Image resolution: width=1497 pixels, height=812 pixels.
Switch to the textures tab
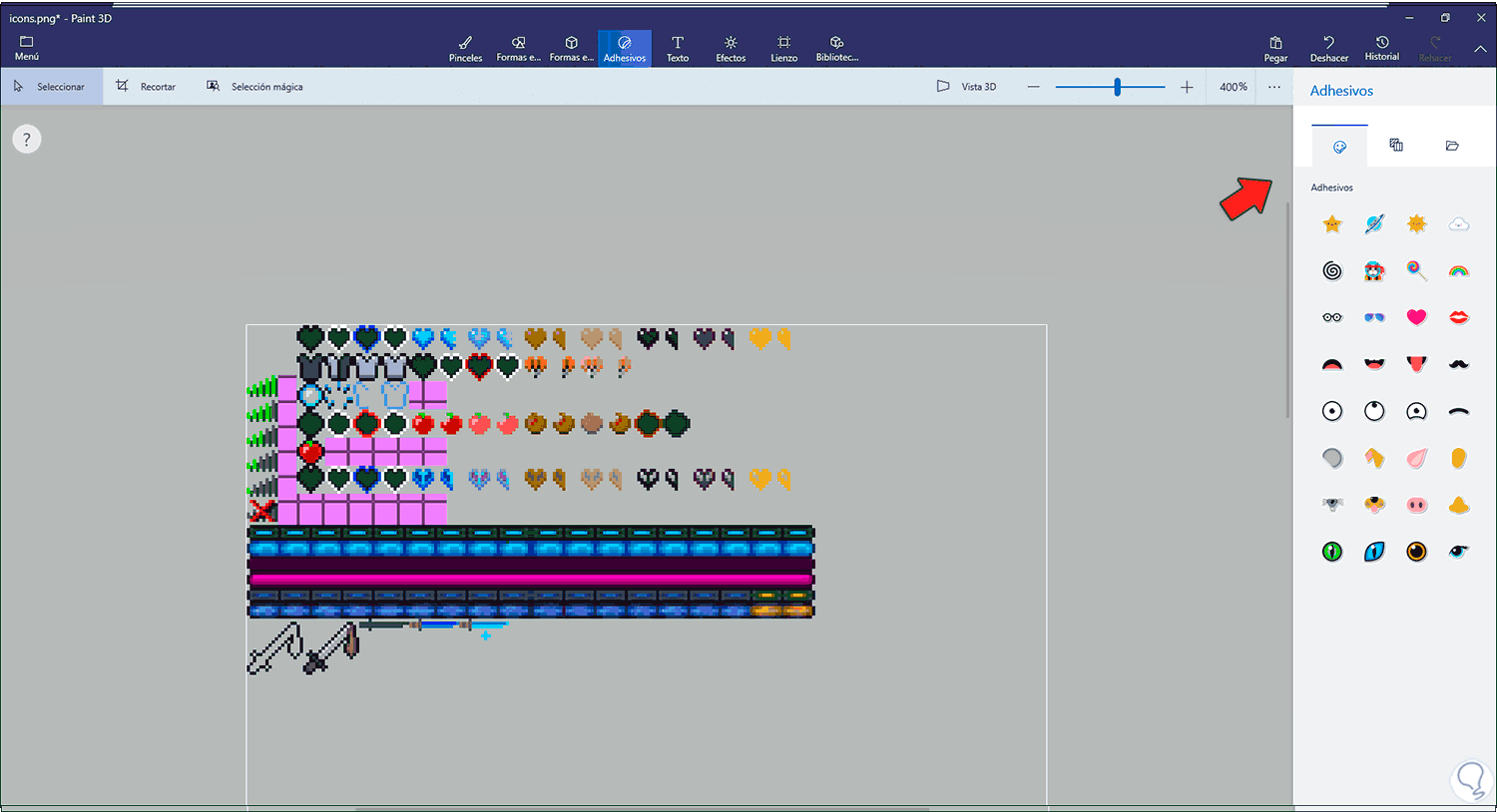pyautogui.click(x=1396, y=146)
